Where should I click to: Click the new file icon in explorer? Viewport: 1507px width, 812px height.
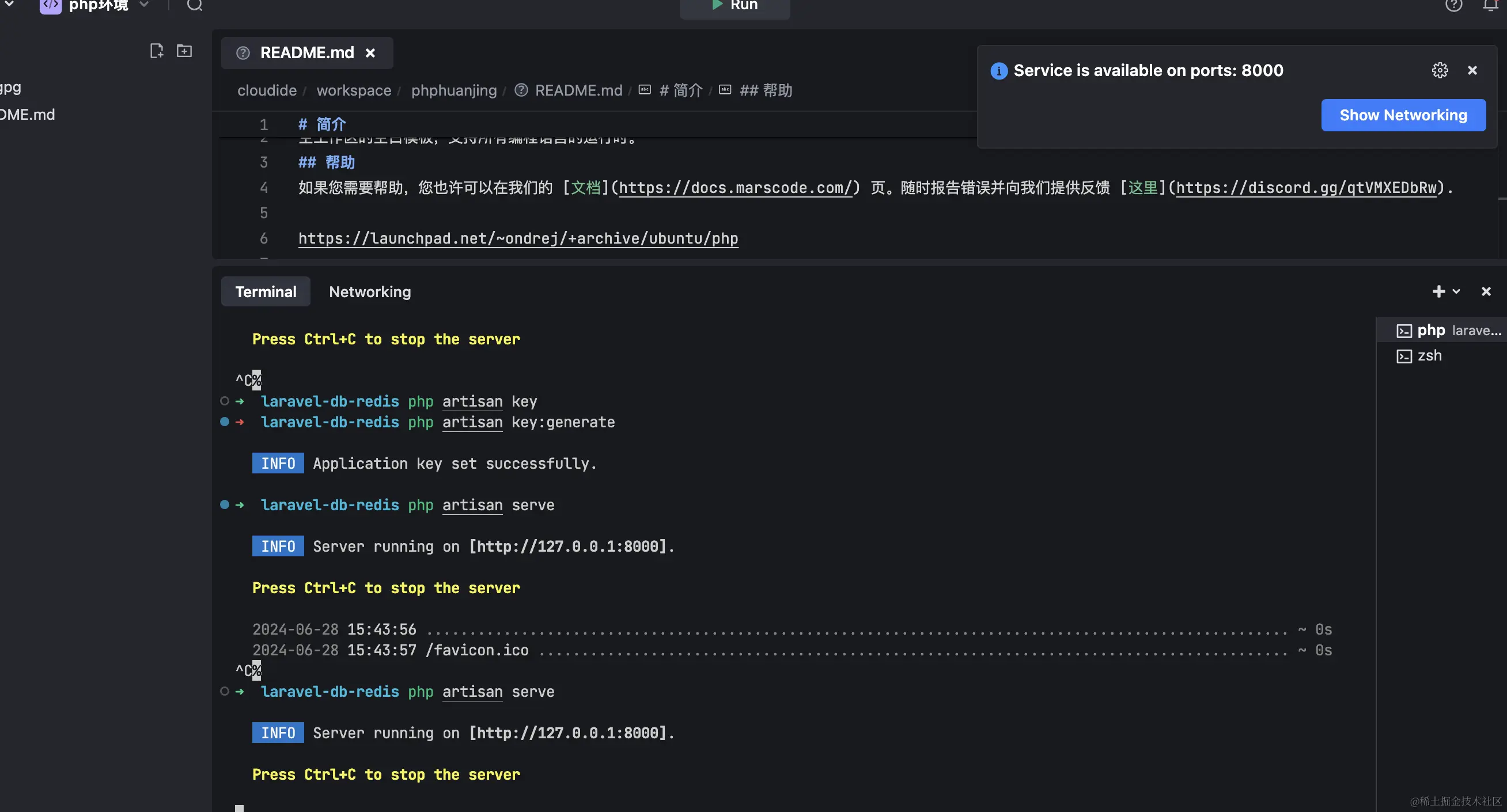(x=156, y=51)
